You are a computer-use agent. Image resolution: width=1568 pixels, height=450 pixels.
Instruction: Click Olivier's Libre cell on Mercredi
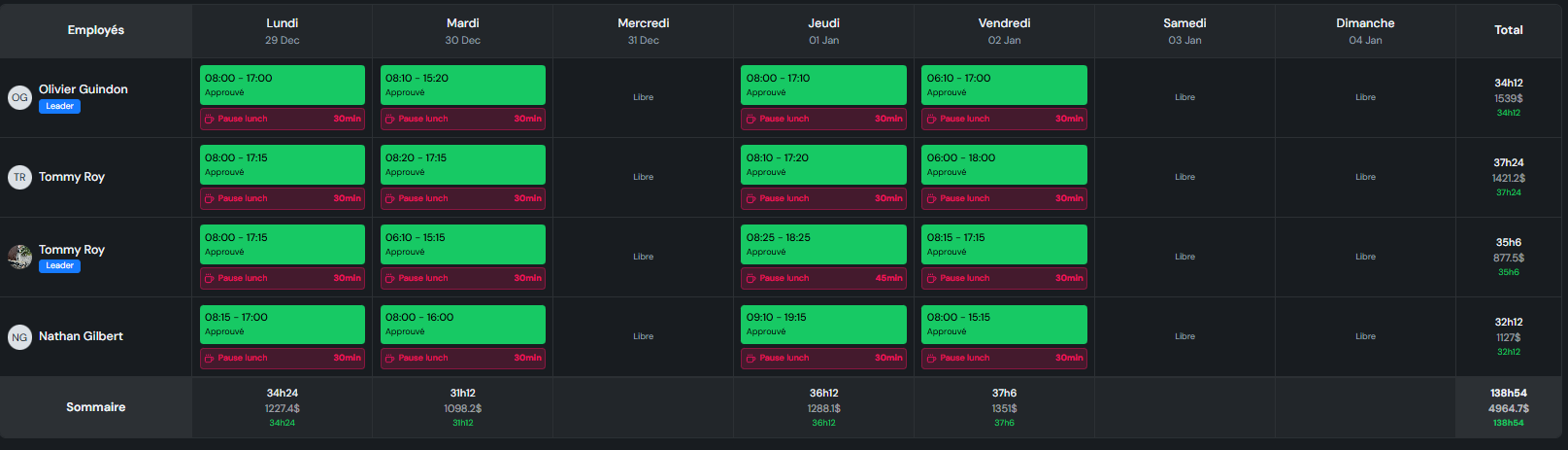643,97
